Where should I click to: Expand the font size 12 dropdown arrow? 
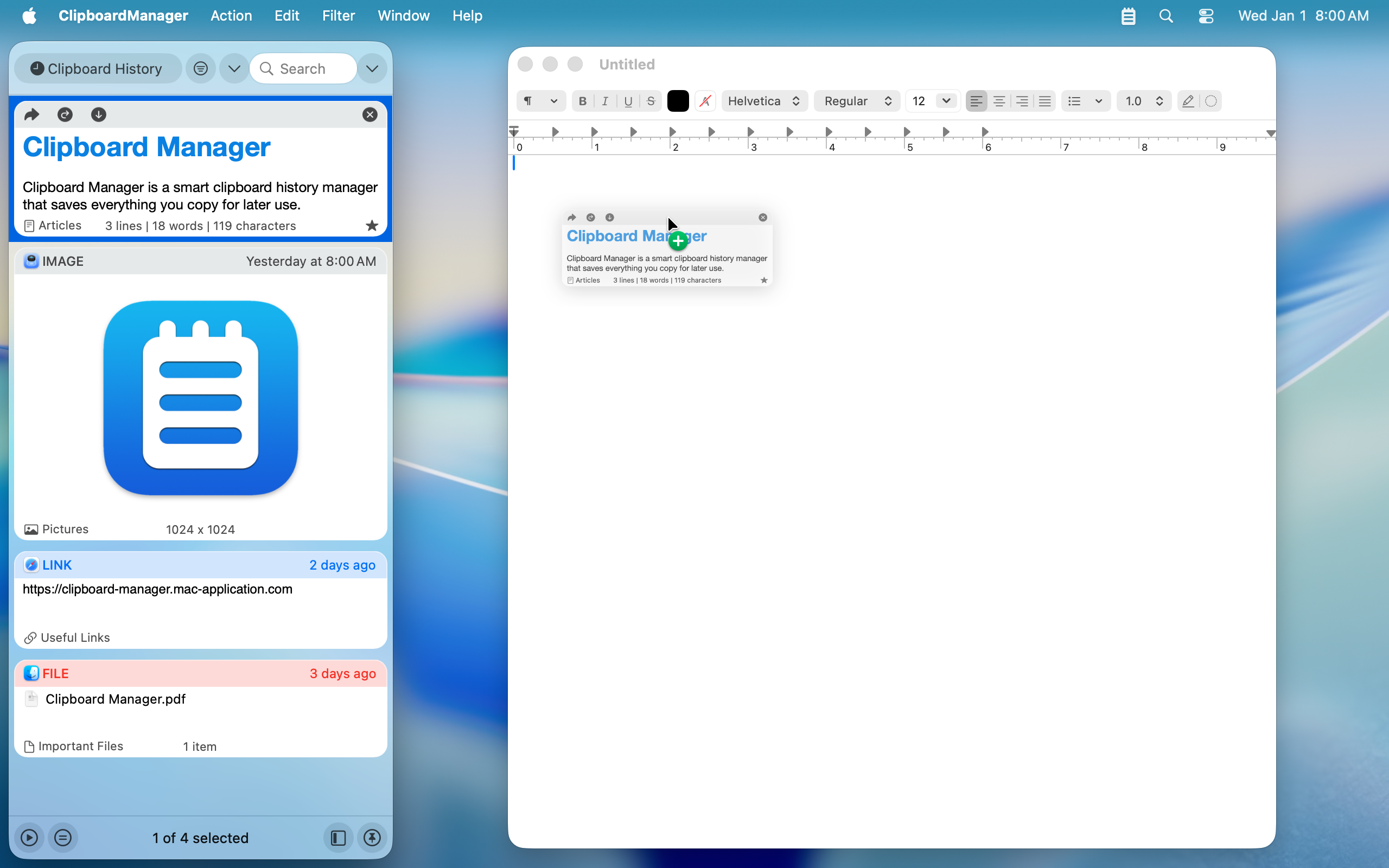point(946,101)
